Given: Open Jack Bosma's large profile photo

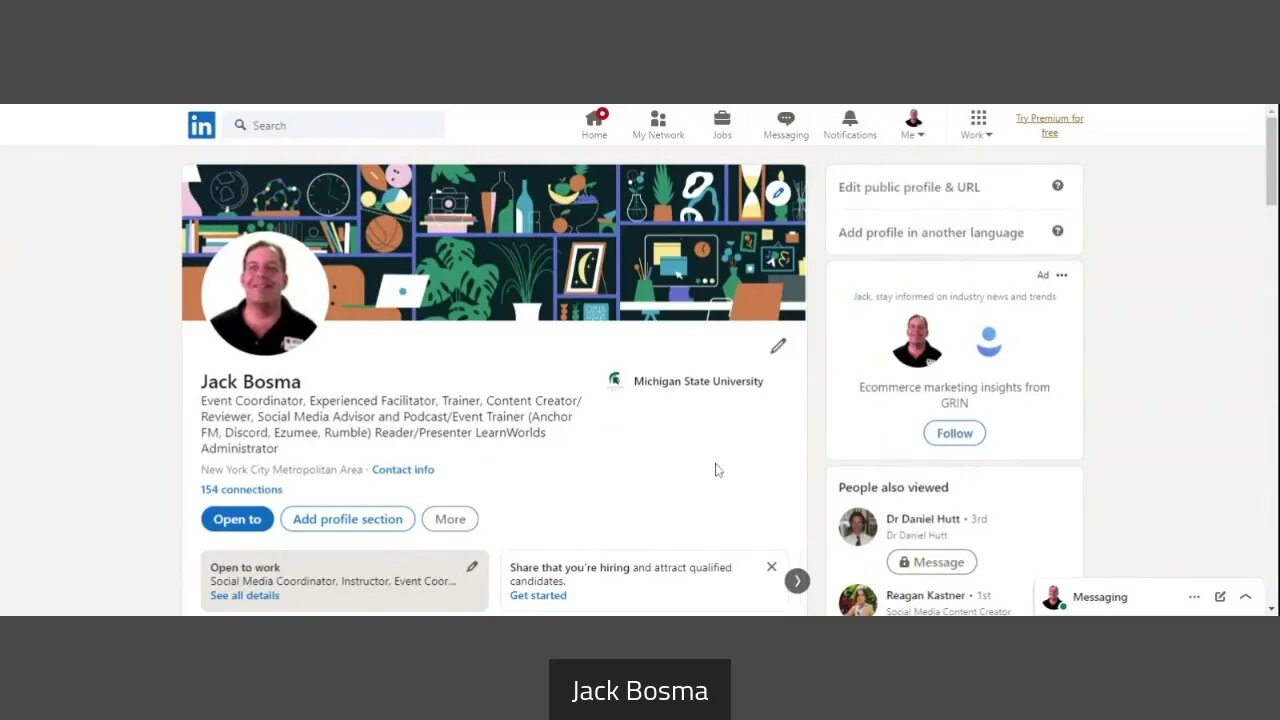Looking at the screenshot, I should [265, 293].
